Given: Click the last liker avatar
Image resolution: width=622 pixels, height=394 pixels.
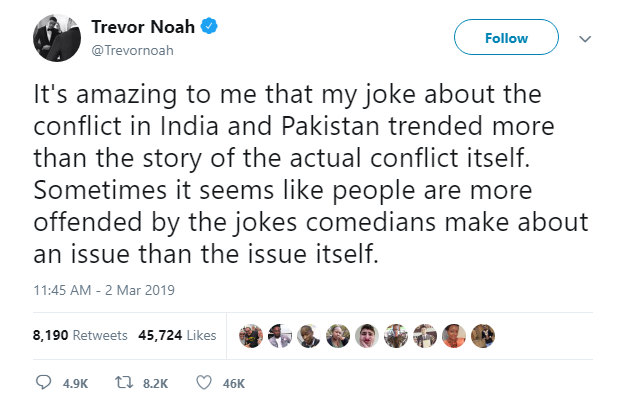Looking at the screenshot, I should [x=483, y=336].
